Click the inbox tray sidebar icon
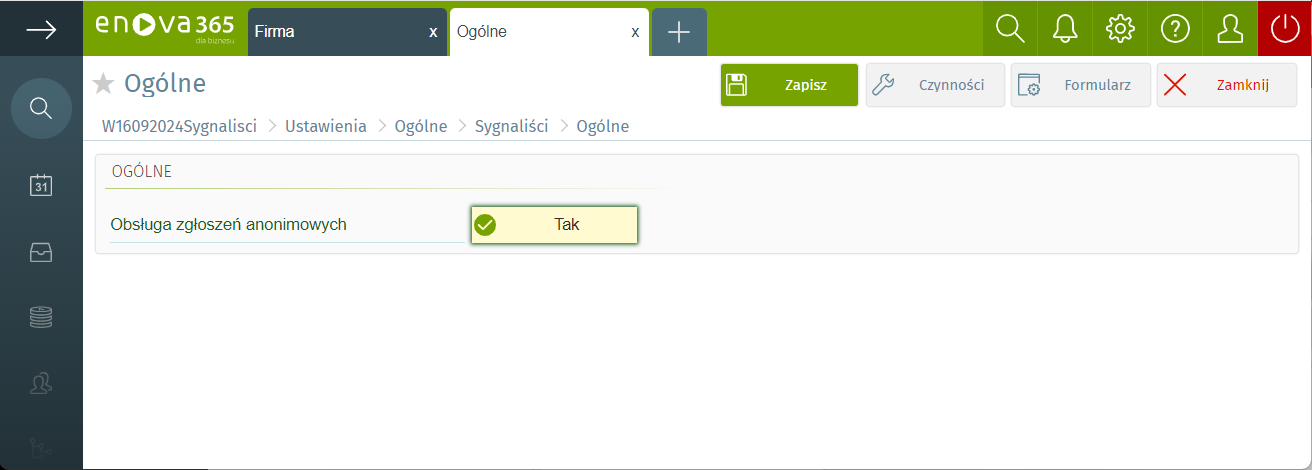Image resolution: width=1312 pixels, height=470 pixels. click(41, 252)
